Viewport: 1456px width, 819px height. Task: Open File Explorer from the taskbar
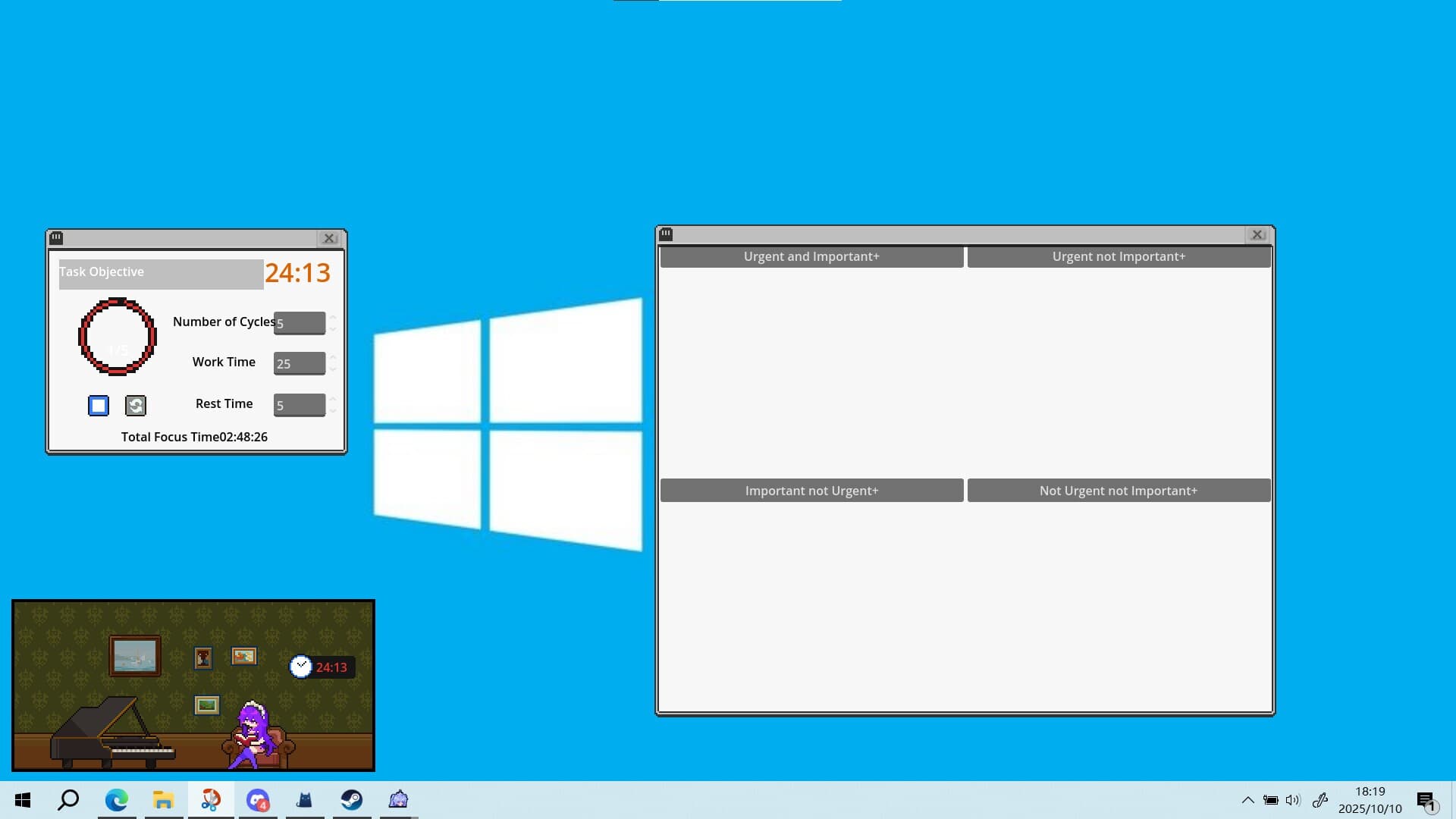pyautogui.click(x=163, y=799)
